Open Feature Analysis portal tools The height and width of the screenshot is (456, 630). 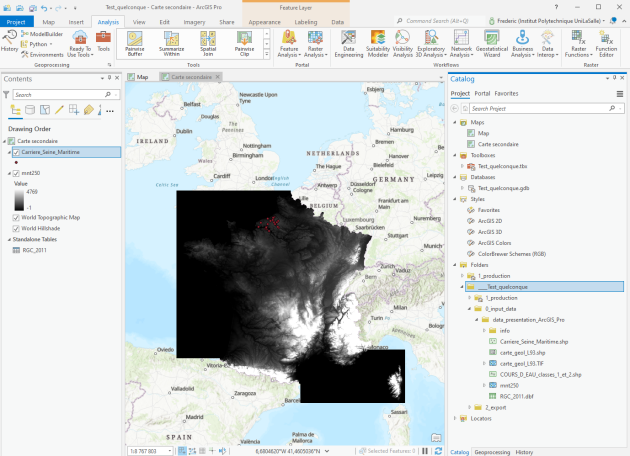(289, 44)
